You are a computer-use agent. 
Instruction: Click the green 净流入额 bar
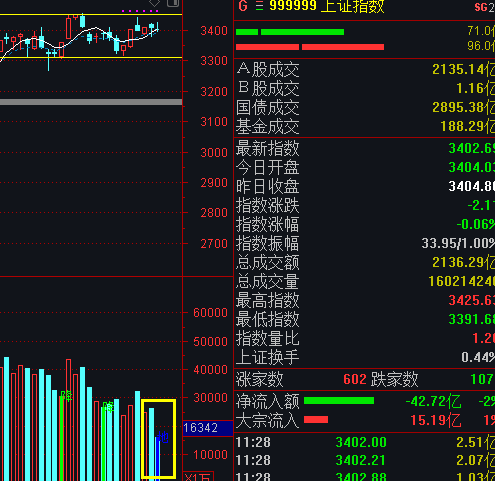339,400
